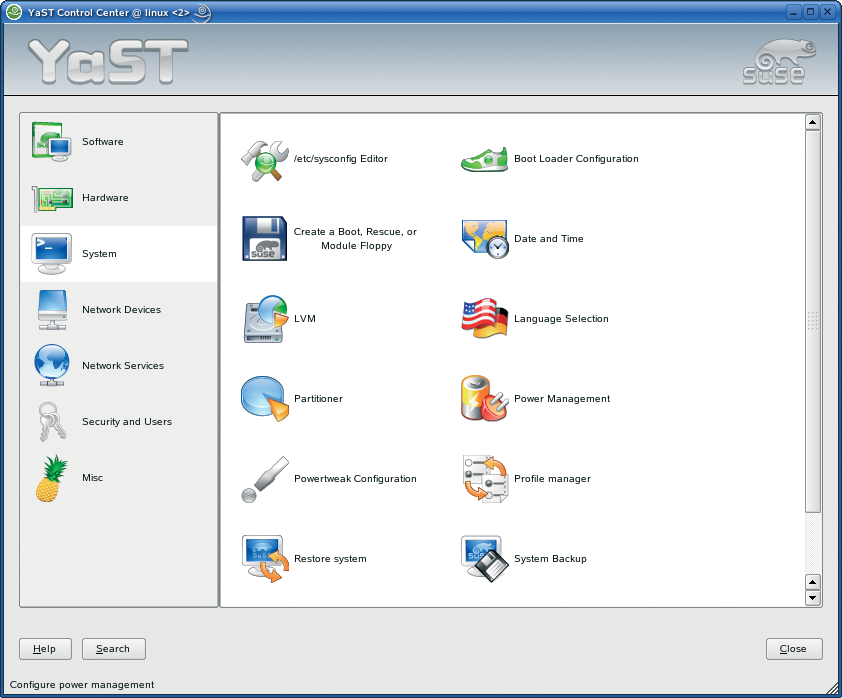Choose Network Devices label in sidebar
The height and width of the screenshot is (698, 842).
click(121, 310)
